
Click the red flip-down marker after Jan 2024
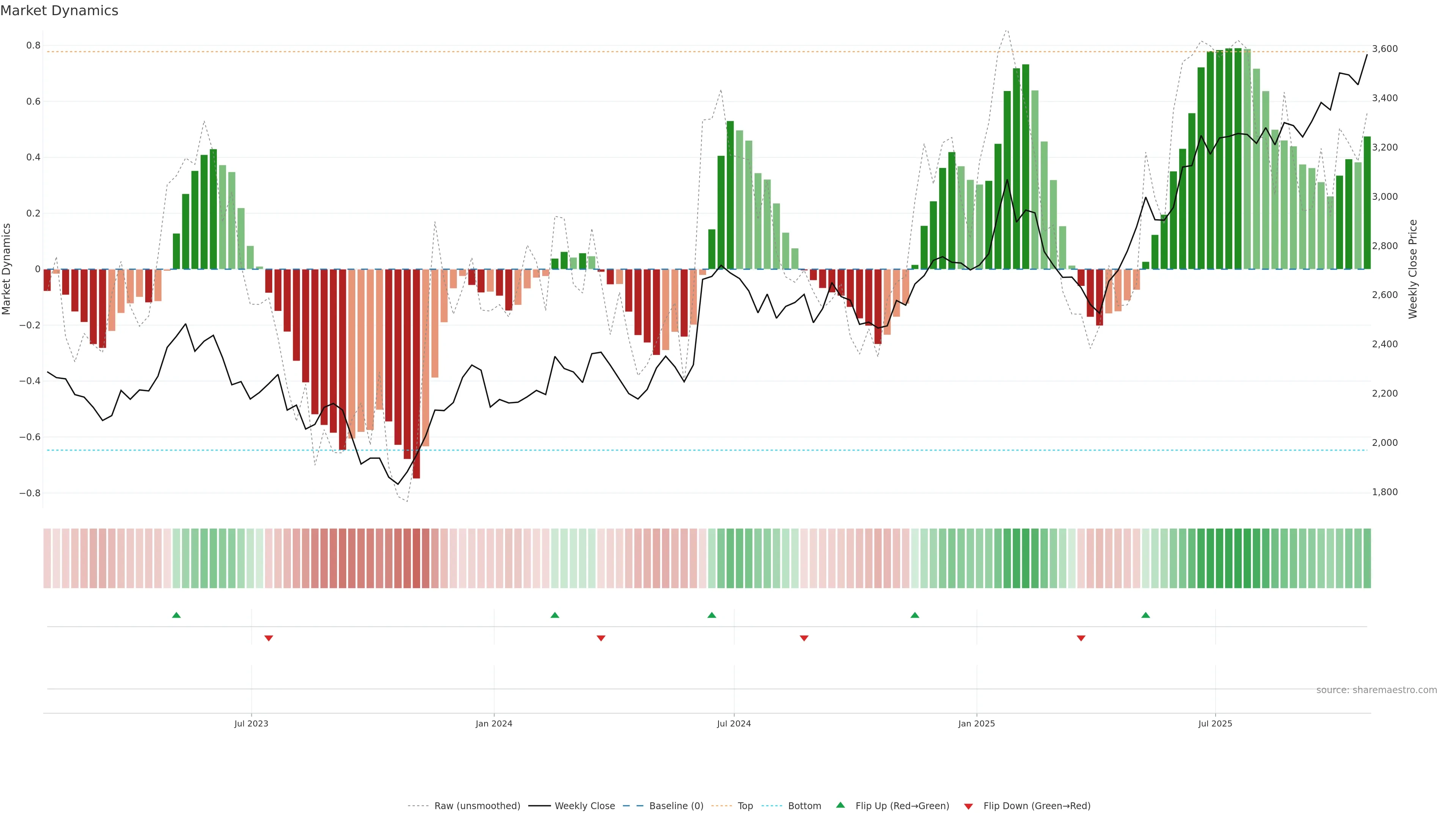[x=601, y=638]
